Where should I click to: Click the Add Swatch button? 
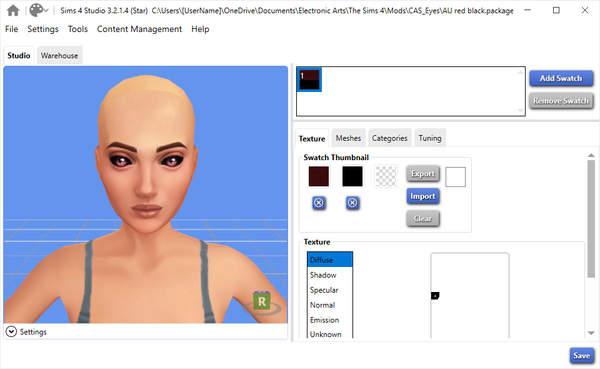pos(561,78)
